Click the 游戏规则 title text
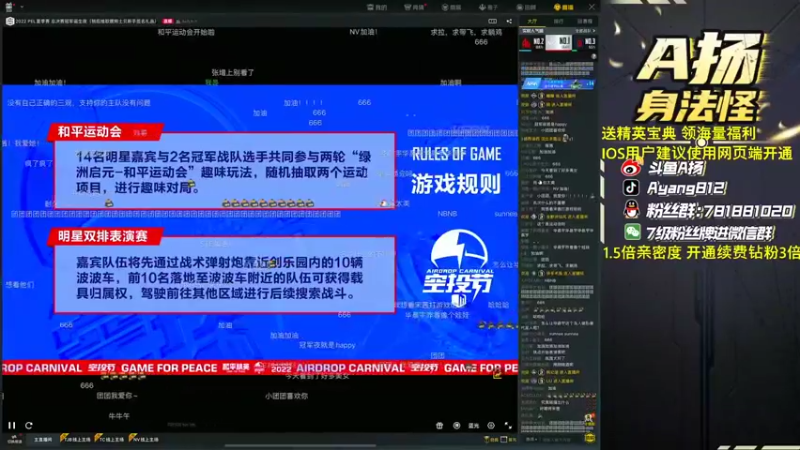The height and width of the screenshot is (450, 800). pos(455,184)
